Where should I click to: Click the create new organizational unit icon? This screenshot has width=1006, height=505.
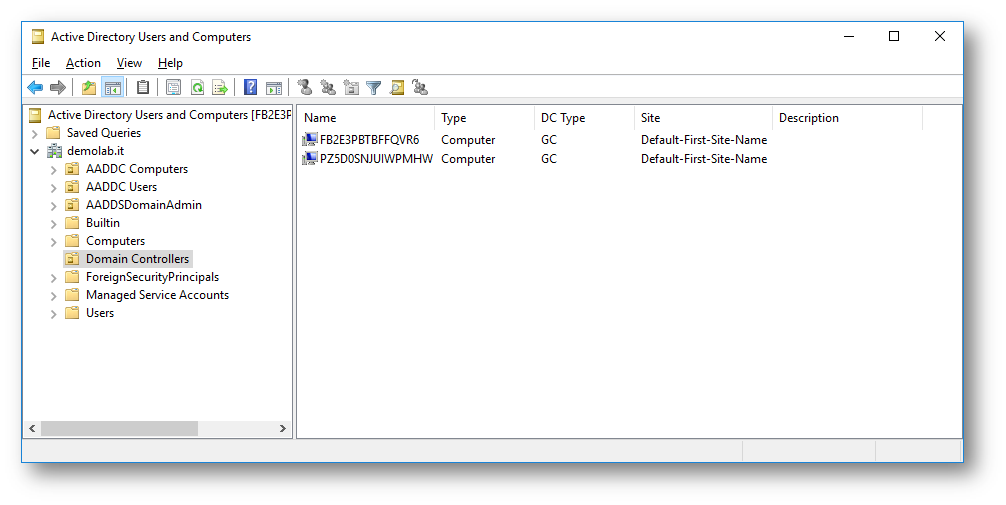point(351,87)
